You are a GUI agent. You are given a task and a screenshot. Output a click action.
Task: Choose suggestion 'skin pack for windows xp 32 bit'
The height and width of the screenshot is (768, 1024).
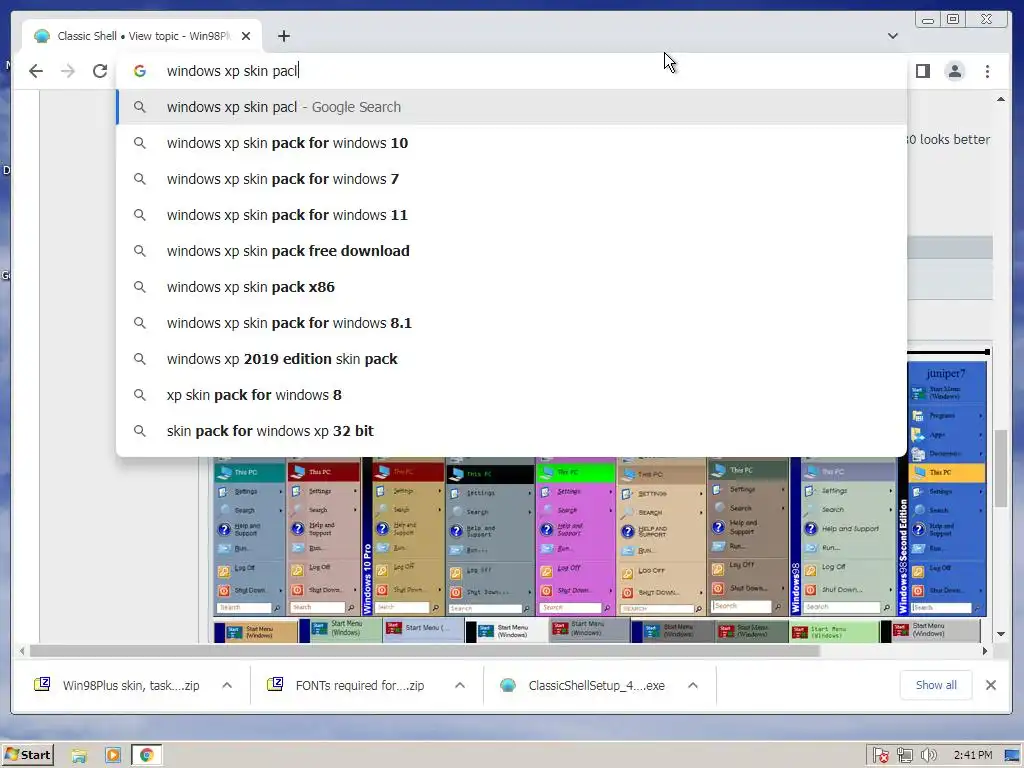pyautogui.click(x=511, y=430)
